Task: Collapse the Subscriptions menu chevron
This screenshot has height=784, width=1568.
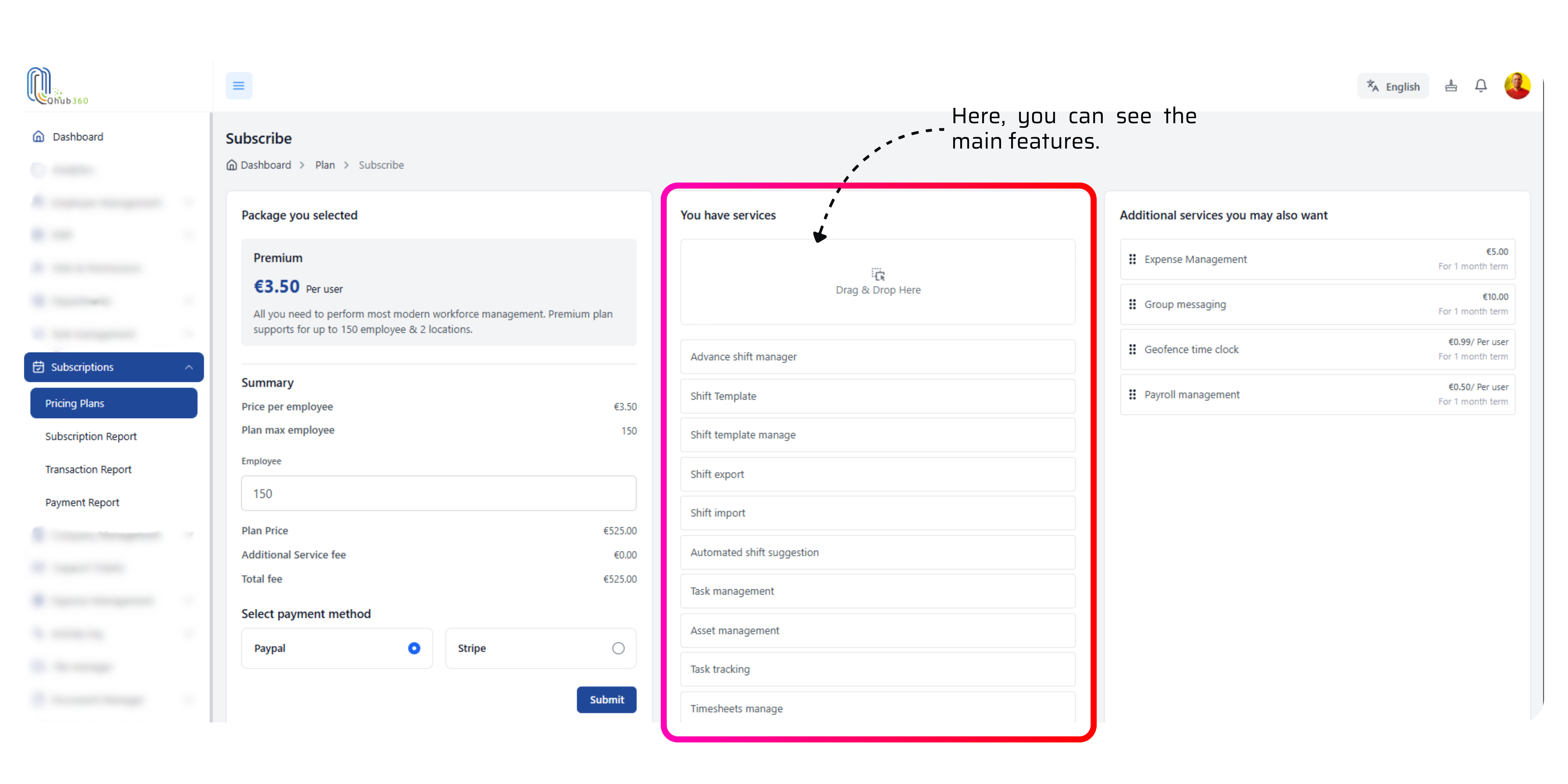Action: pos(189,367)
